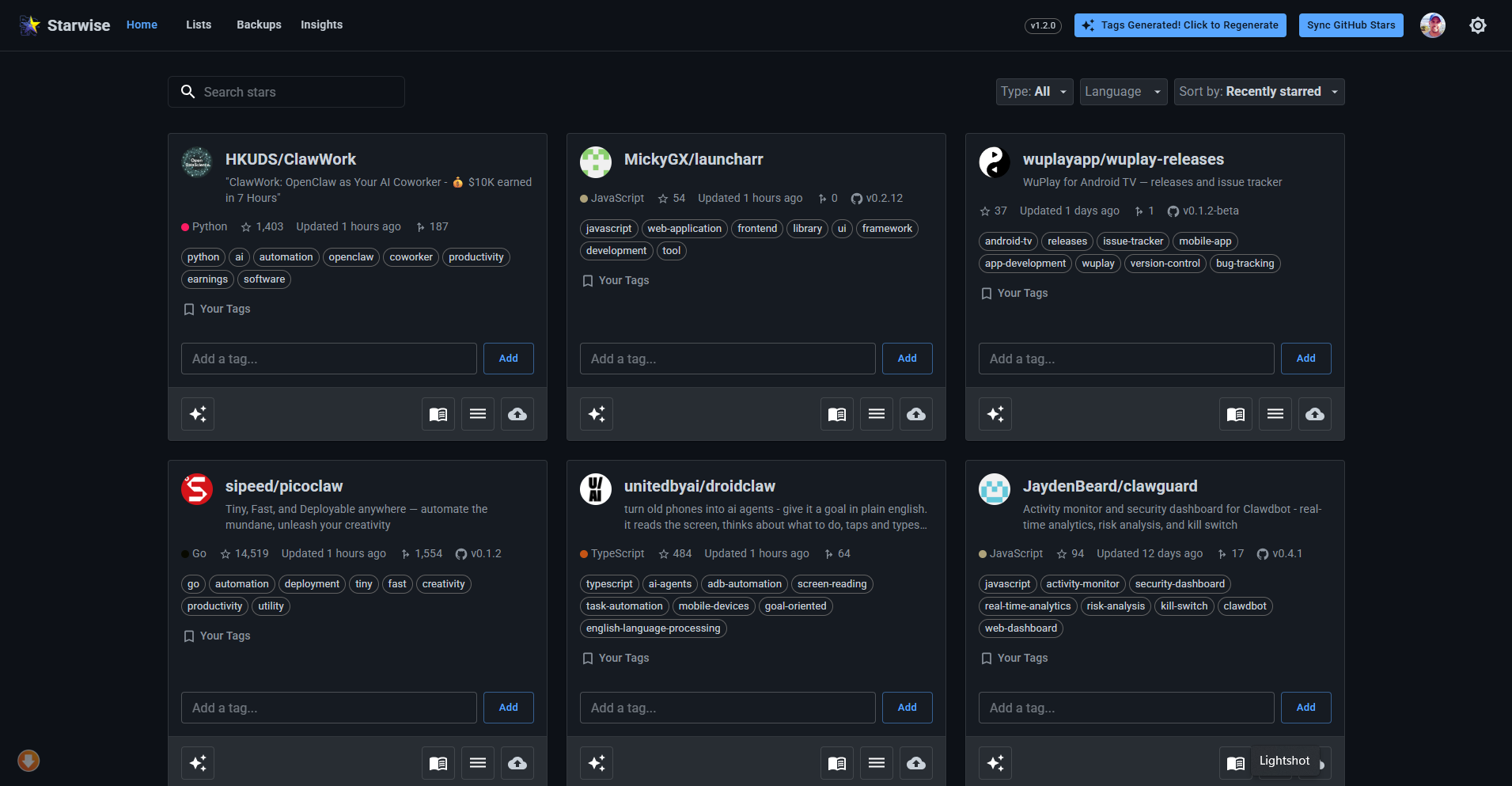The width and height of the screenshot is (1512, 786).
Task: Open Sort by: Recently starred dropdown
Action: [1259, 92]
